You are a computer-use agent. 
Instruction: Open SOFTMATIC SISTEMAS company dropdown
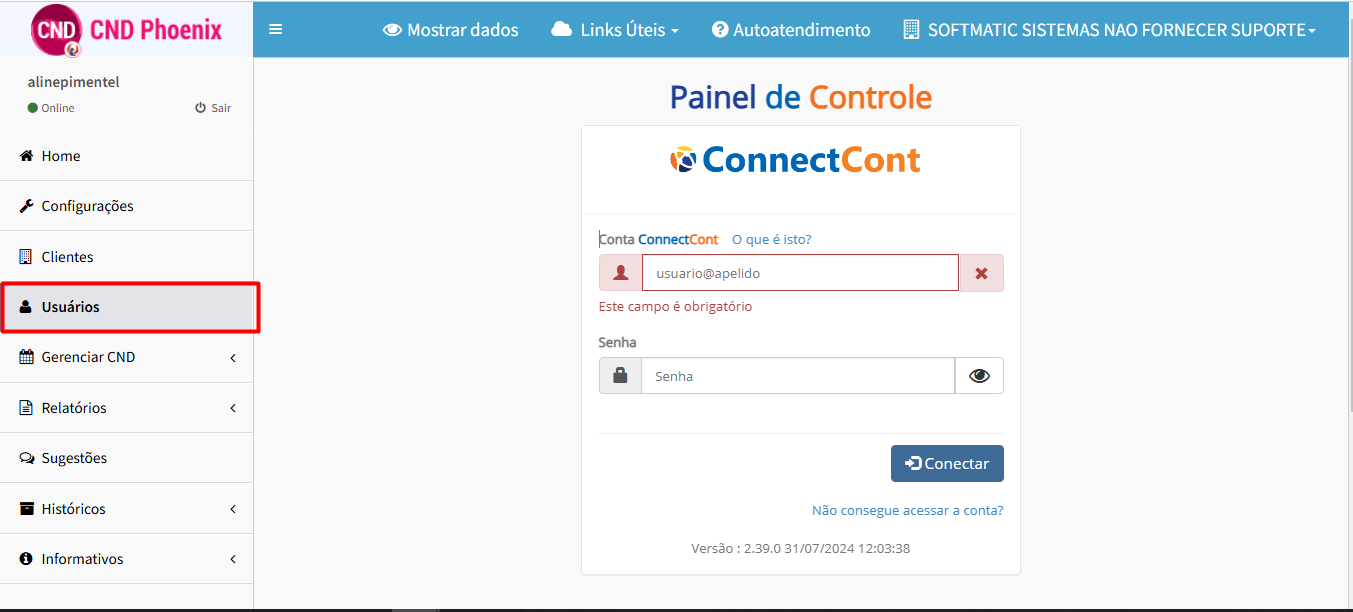(x=1110, y=30)
